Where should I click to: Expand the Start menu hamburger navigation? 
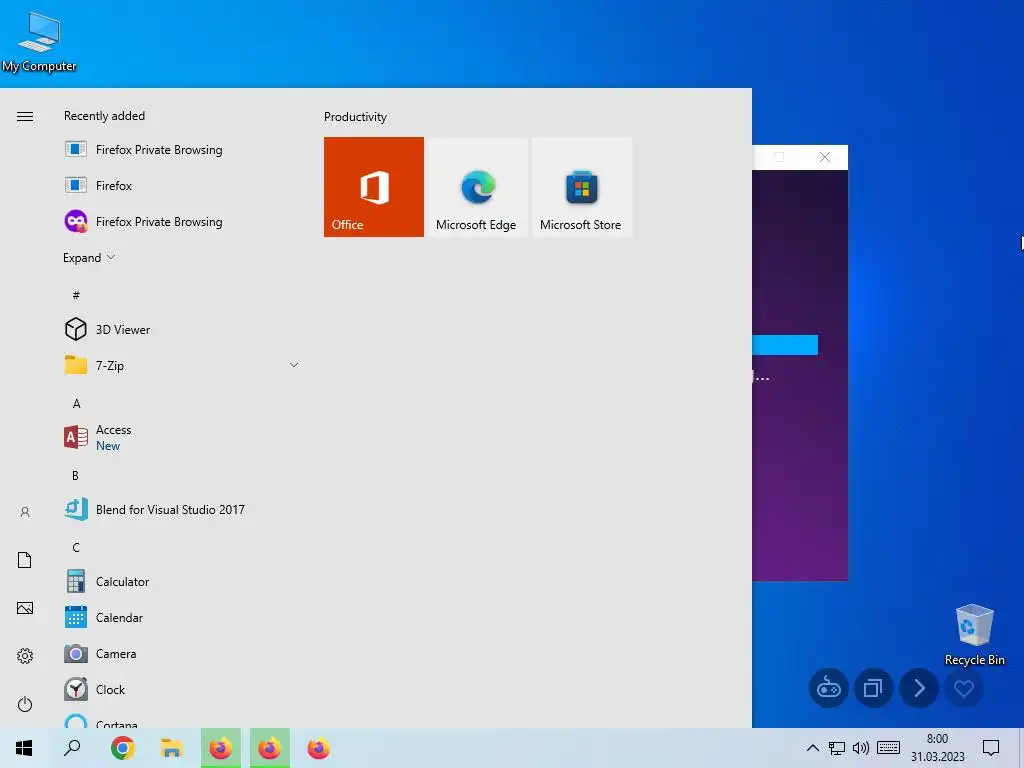pyautogui.click(x=25, y=116)
